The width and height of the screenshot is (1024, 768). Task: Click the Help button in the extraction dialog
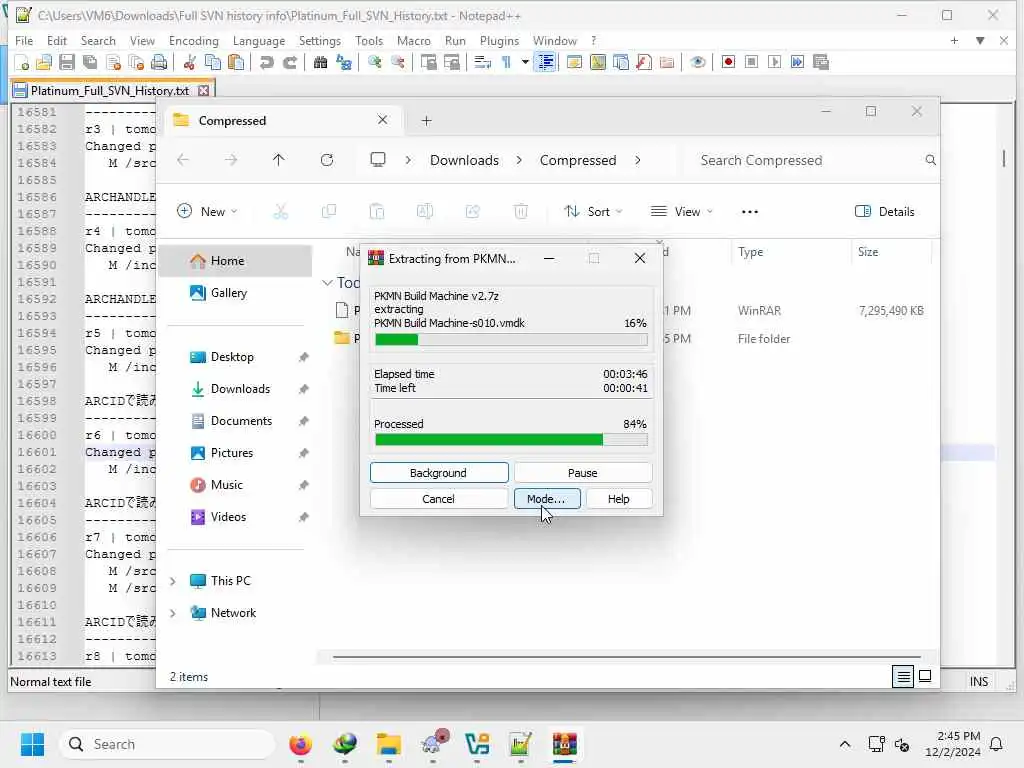[618, 499]
